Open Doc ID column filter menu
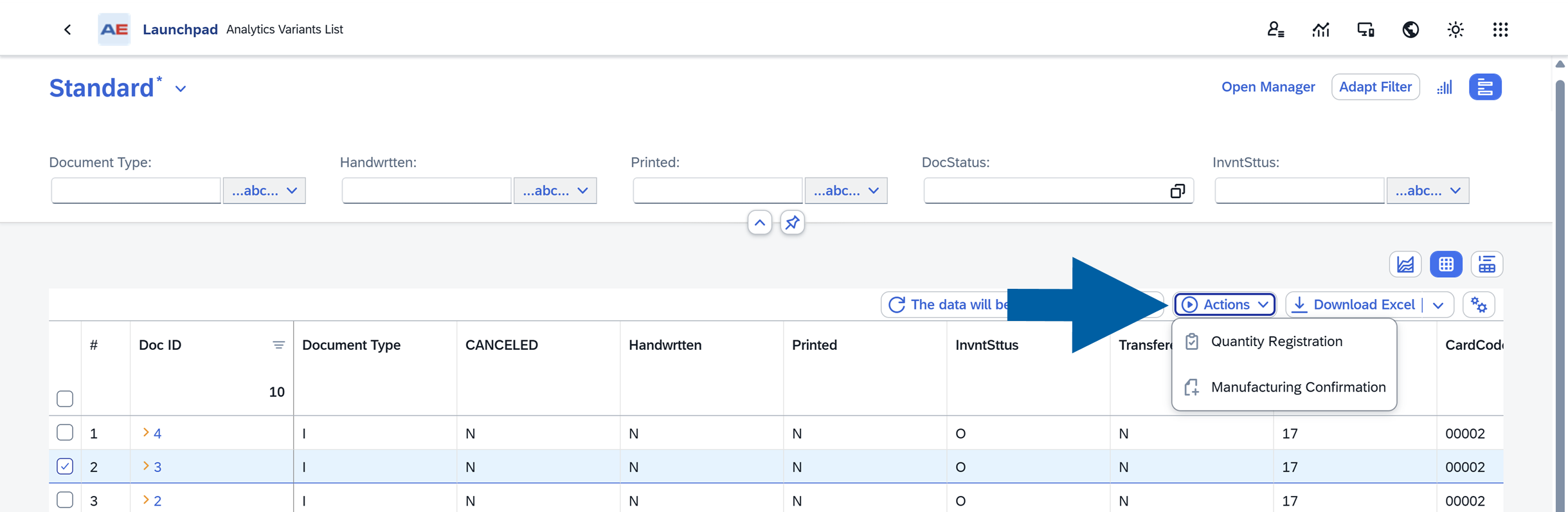The width and height of the screenshot is (1568, 512). tap(278, 345)
